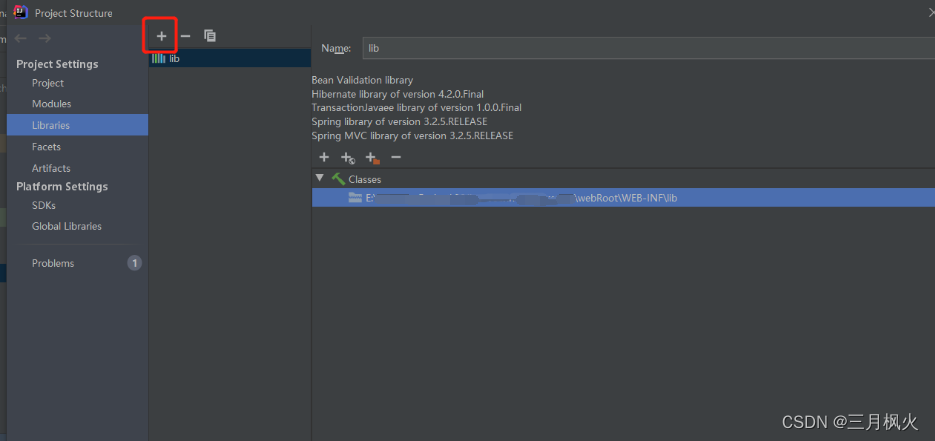Click the Classes hammer icon
Screen dimensions: 935x441
338,179
